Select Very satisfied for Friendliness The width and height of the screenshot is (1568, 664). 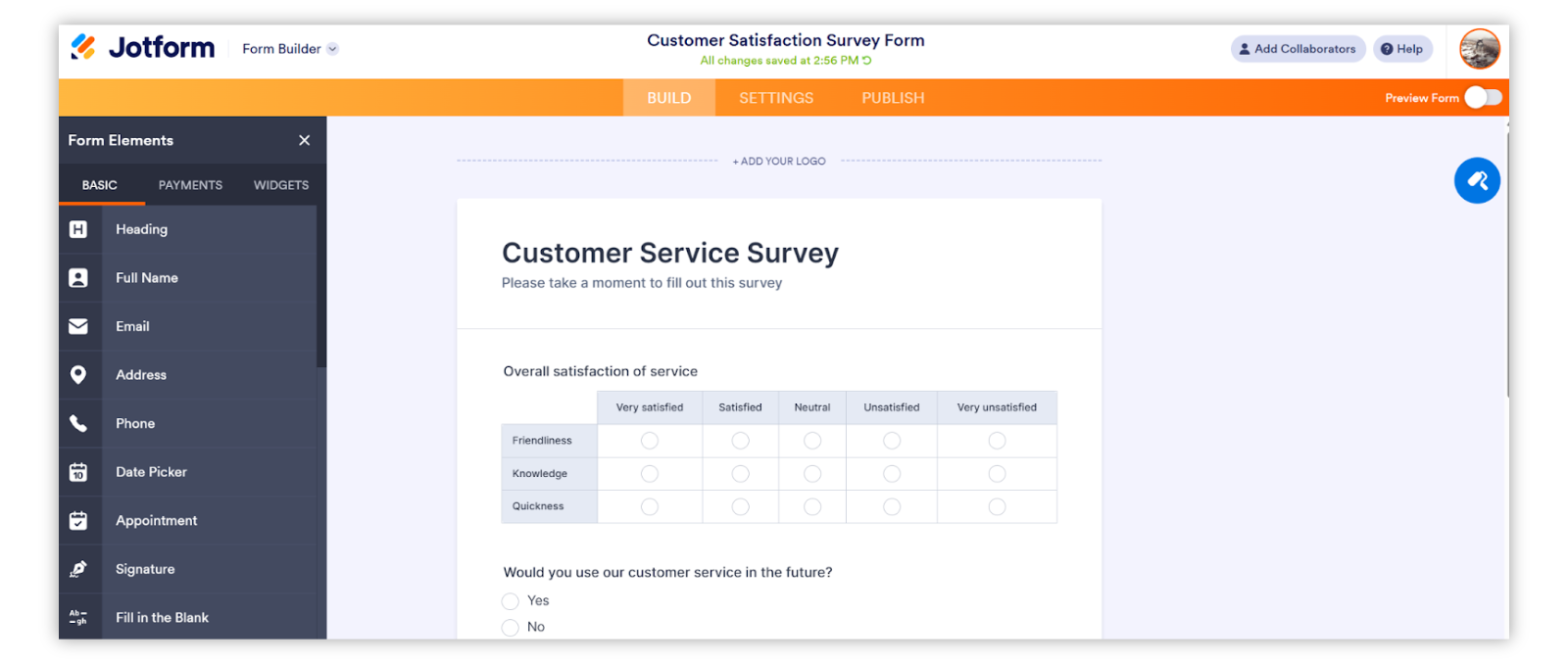coord(650,441)
